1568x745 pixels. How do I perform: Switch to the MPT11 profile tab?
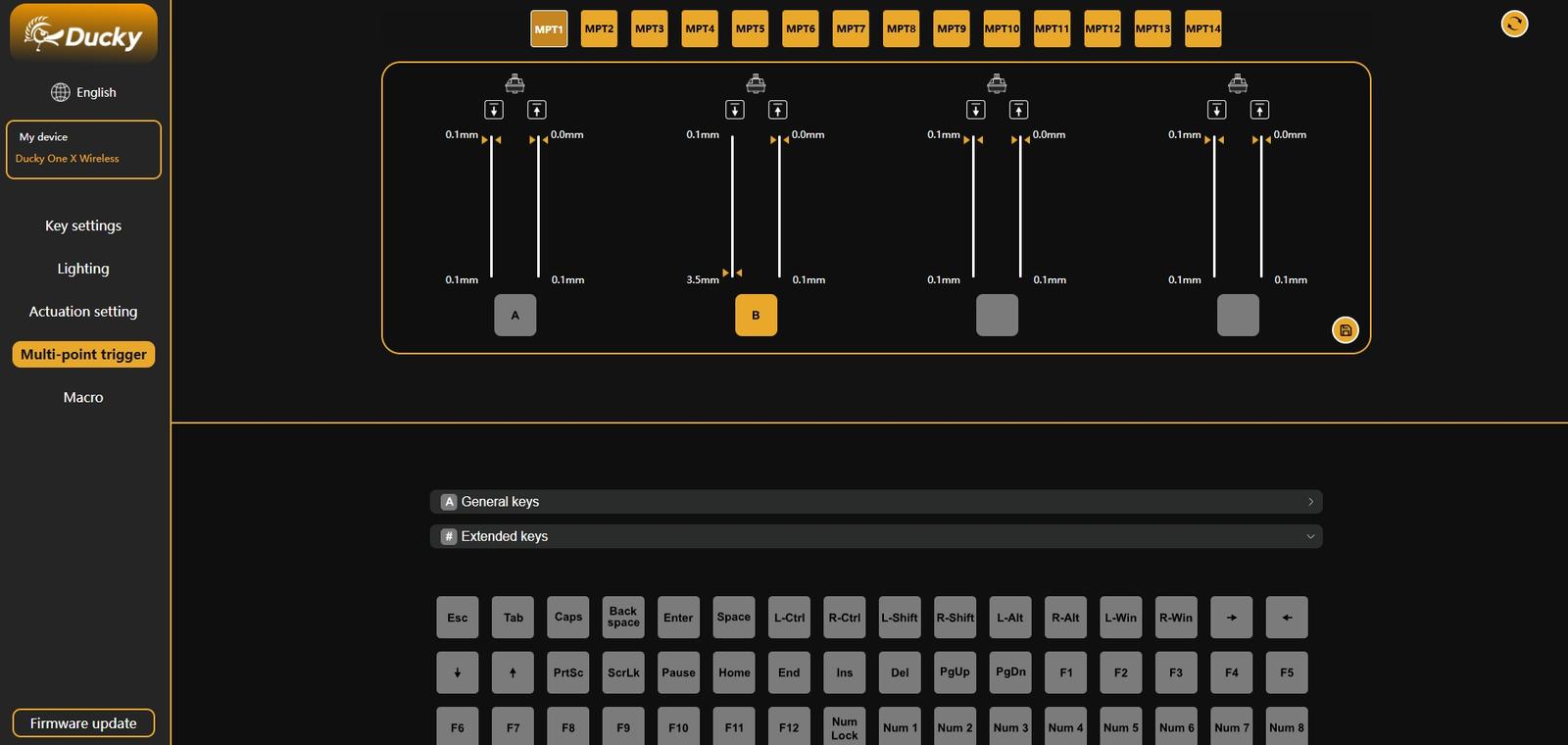tap(1053, 29)
